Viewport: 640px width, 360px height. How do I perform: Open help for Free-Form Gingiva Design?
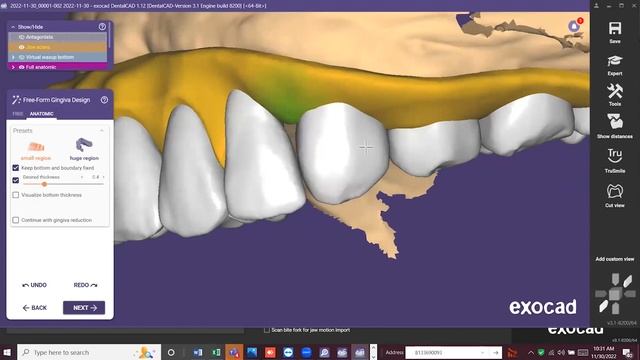tap(104, 100)
